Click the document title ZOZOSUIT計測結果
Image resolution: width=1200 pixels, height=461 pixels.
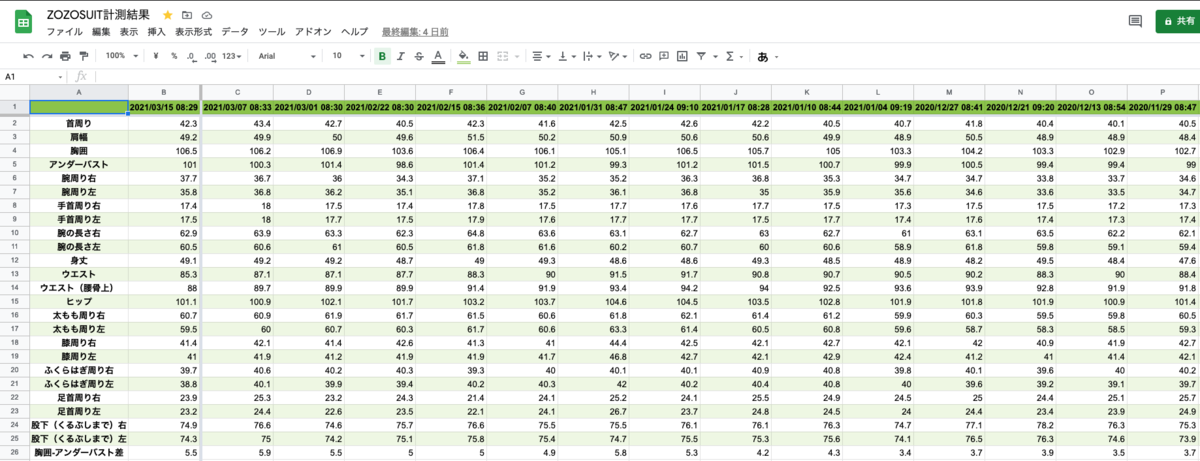[x=100, y=16]
